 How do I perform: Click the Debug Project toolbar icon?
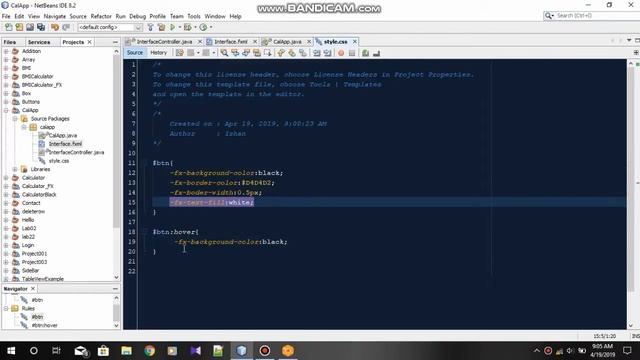click(187, 27)
